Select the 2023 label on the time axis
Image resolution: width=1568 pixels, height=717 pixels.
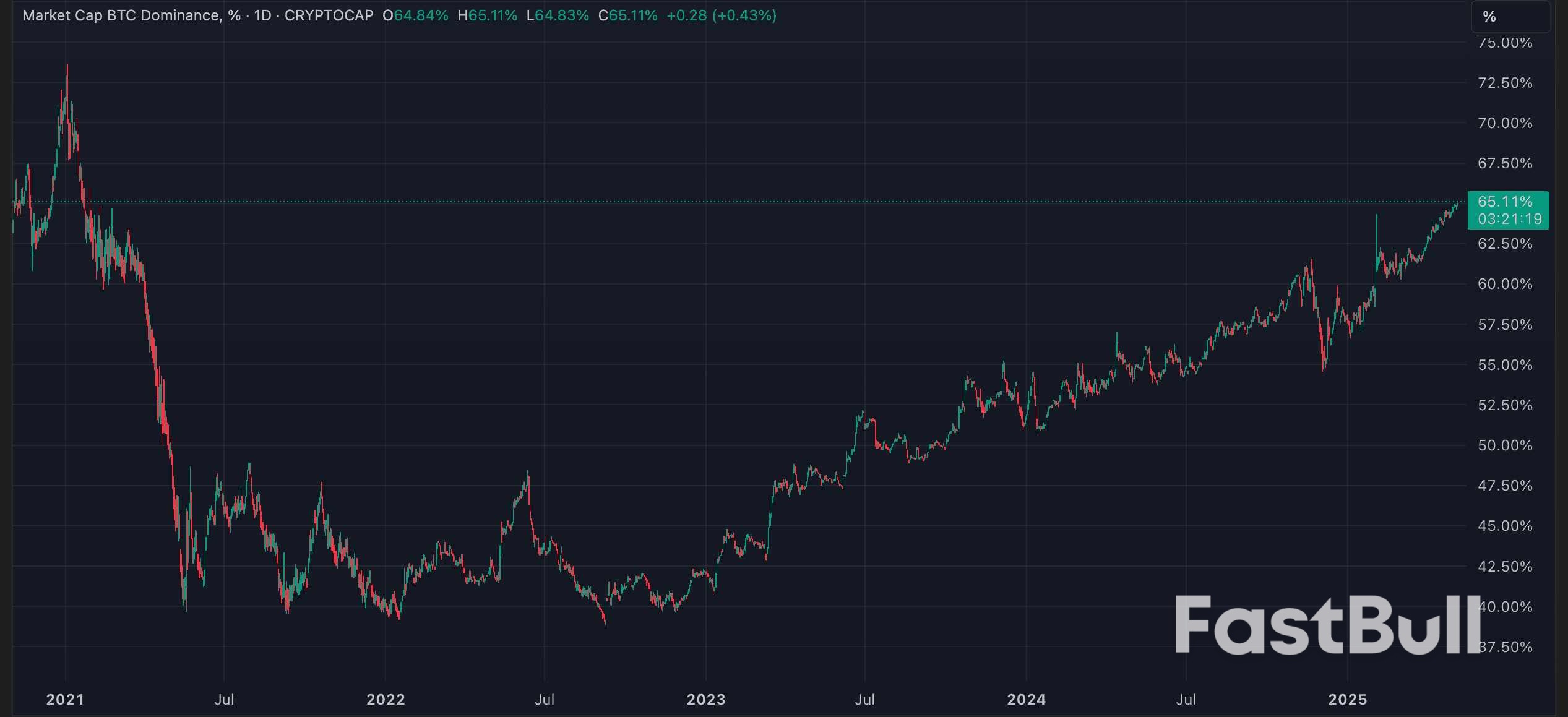pyautogui.click(x=707, y=699)
